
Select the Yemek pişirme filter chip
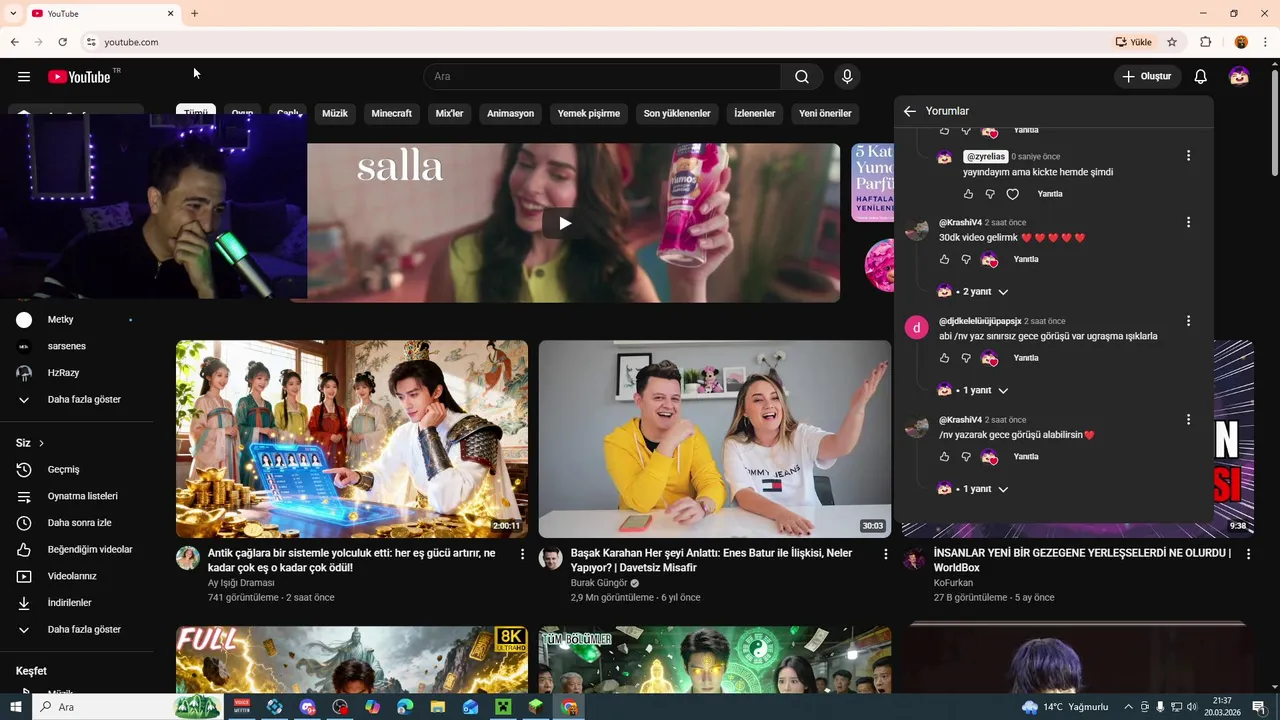pyautogui.click(x=589, y=114)
